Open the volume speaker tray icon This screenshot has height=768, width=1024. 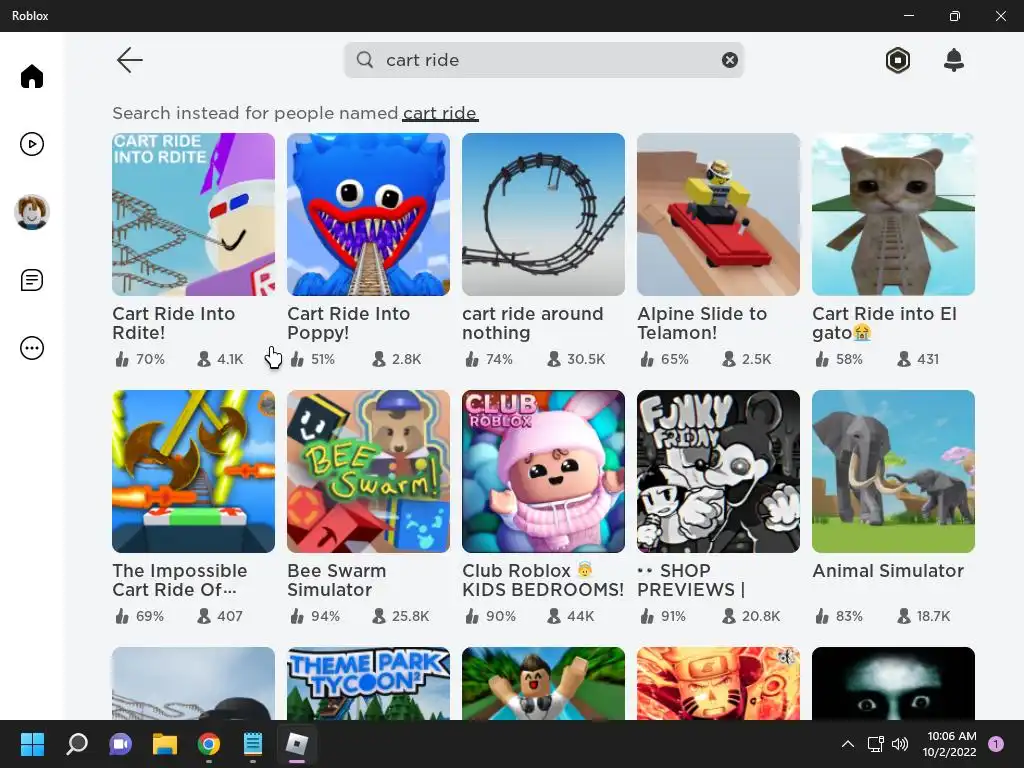[x=900, y=744]
